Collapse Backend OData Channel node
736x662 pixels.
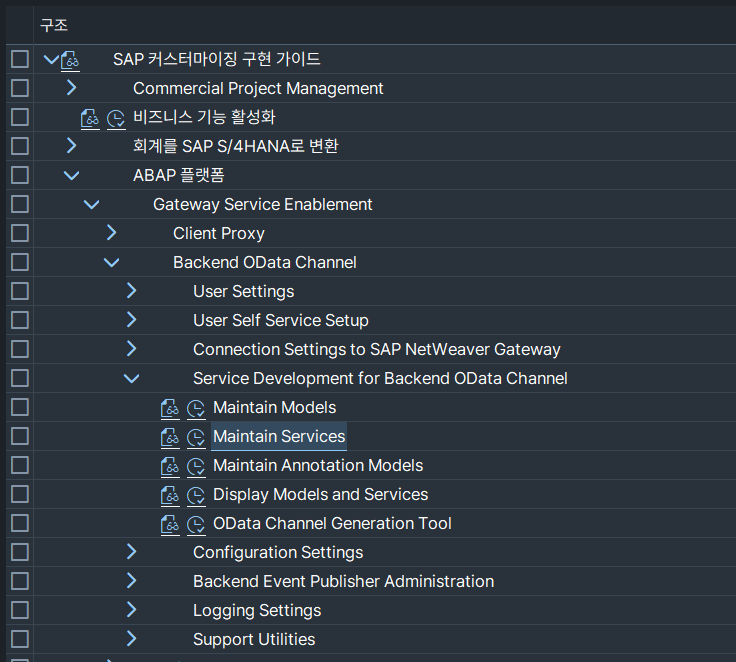coord(111,262)
